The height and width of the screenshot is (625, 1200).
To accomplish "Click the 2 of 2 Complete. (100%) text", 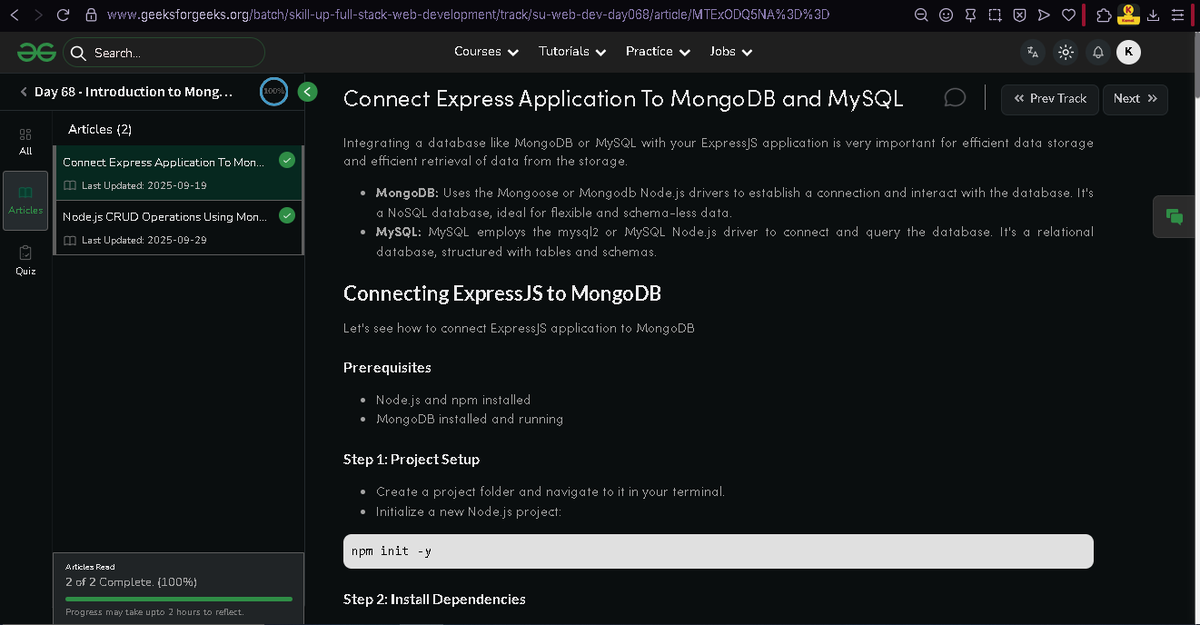I will tap(131, 582).
